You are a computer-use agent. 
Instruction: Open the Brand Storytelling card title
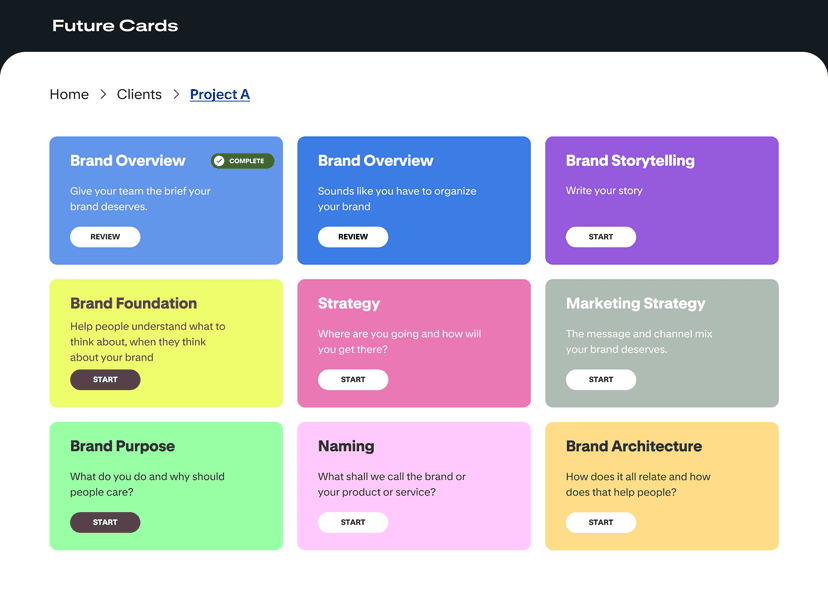point(630,161)
